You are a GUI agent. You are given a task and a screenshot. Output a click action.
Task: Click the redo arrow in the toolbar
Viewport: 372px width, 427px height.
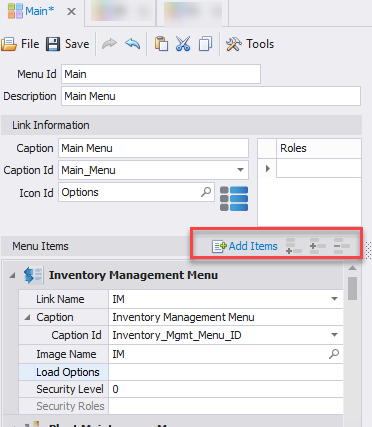109,44
